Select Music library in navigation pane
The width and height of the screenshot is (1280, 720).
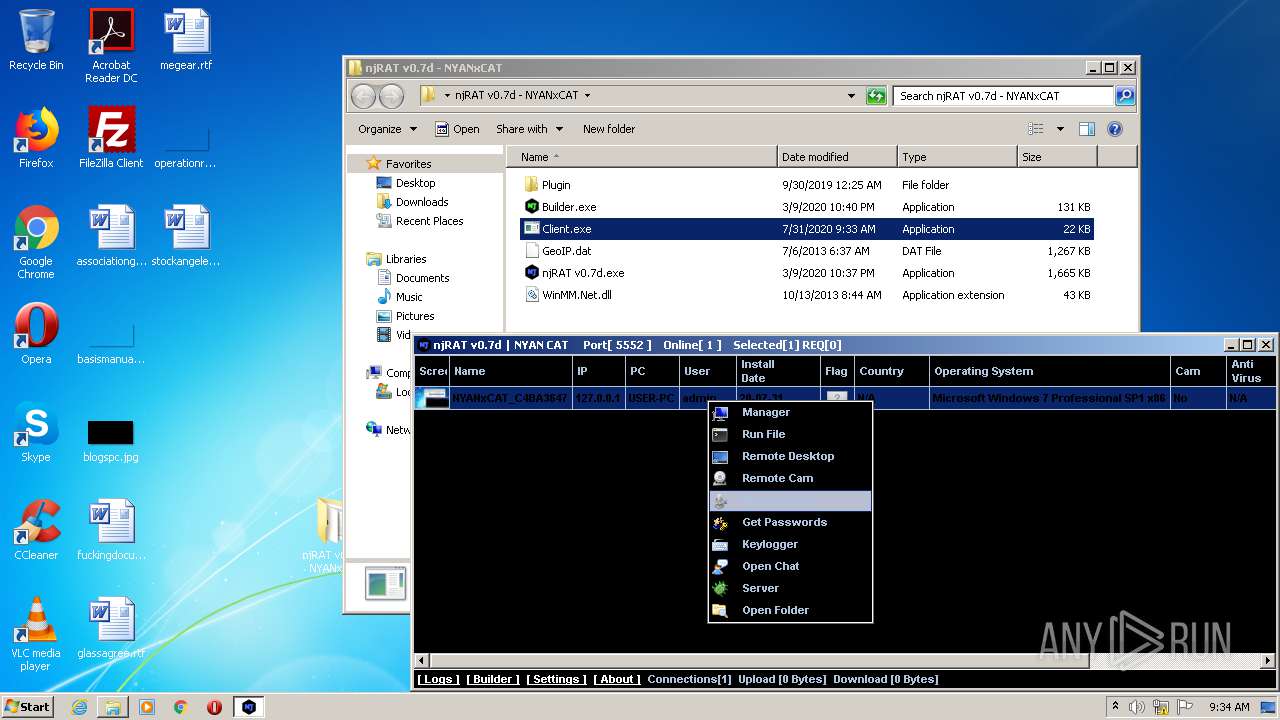(409, 297)
